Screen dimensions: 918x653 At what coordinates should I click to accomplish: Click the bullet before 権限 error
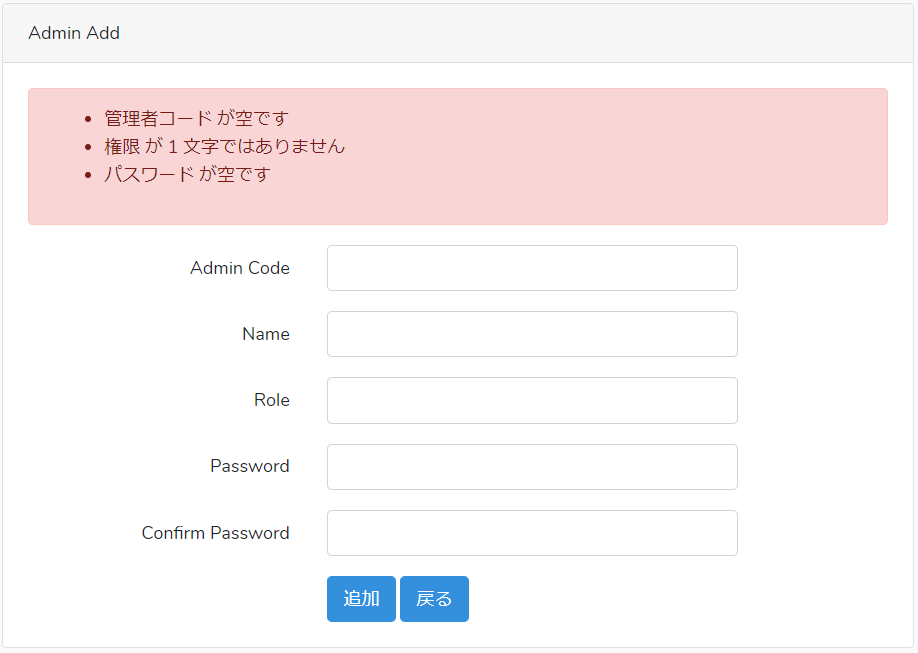(x=88, y=147)
